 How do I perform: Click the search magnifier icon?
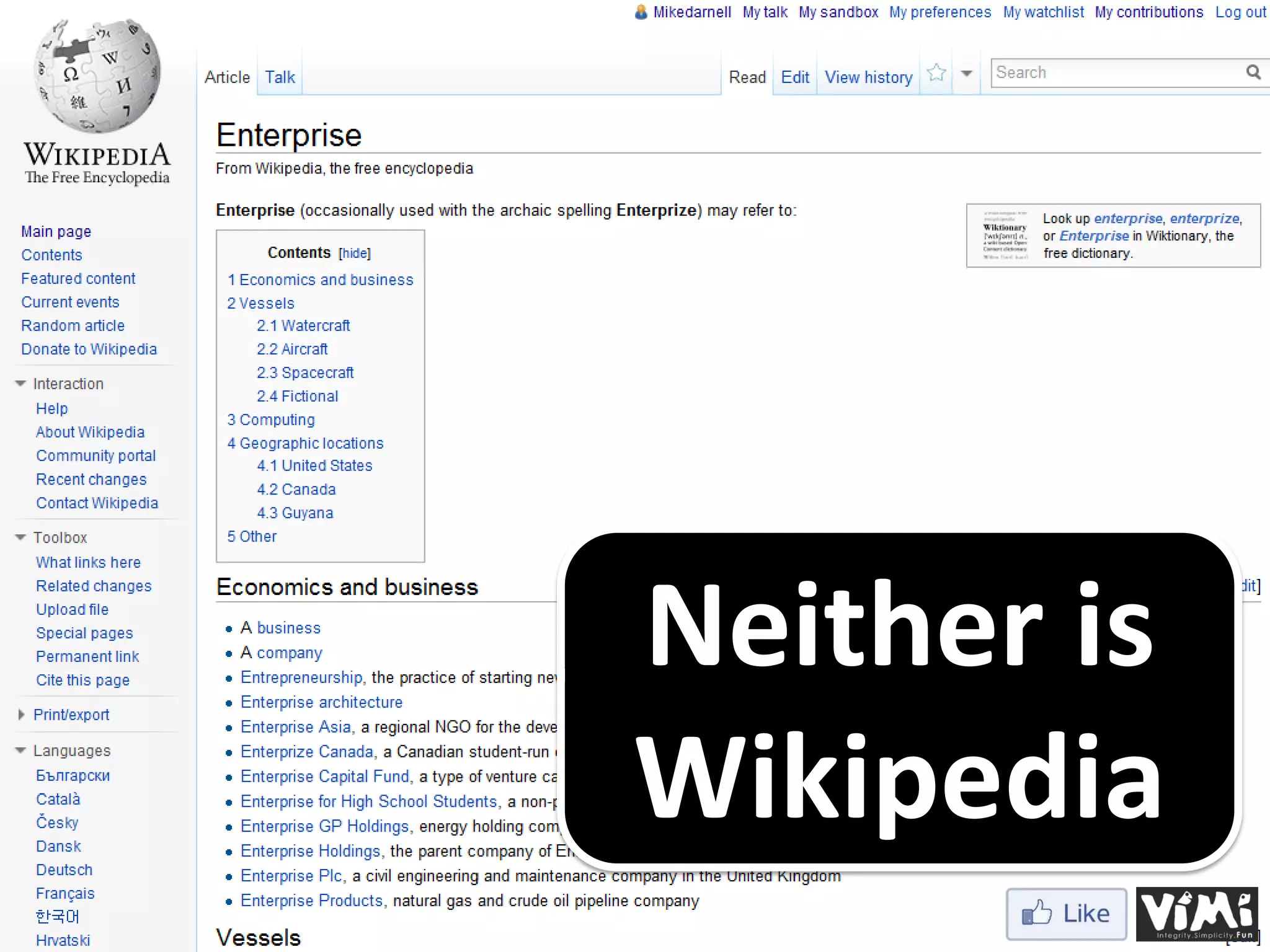click(x=1253, y=73)
